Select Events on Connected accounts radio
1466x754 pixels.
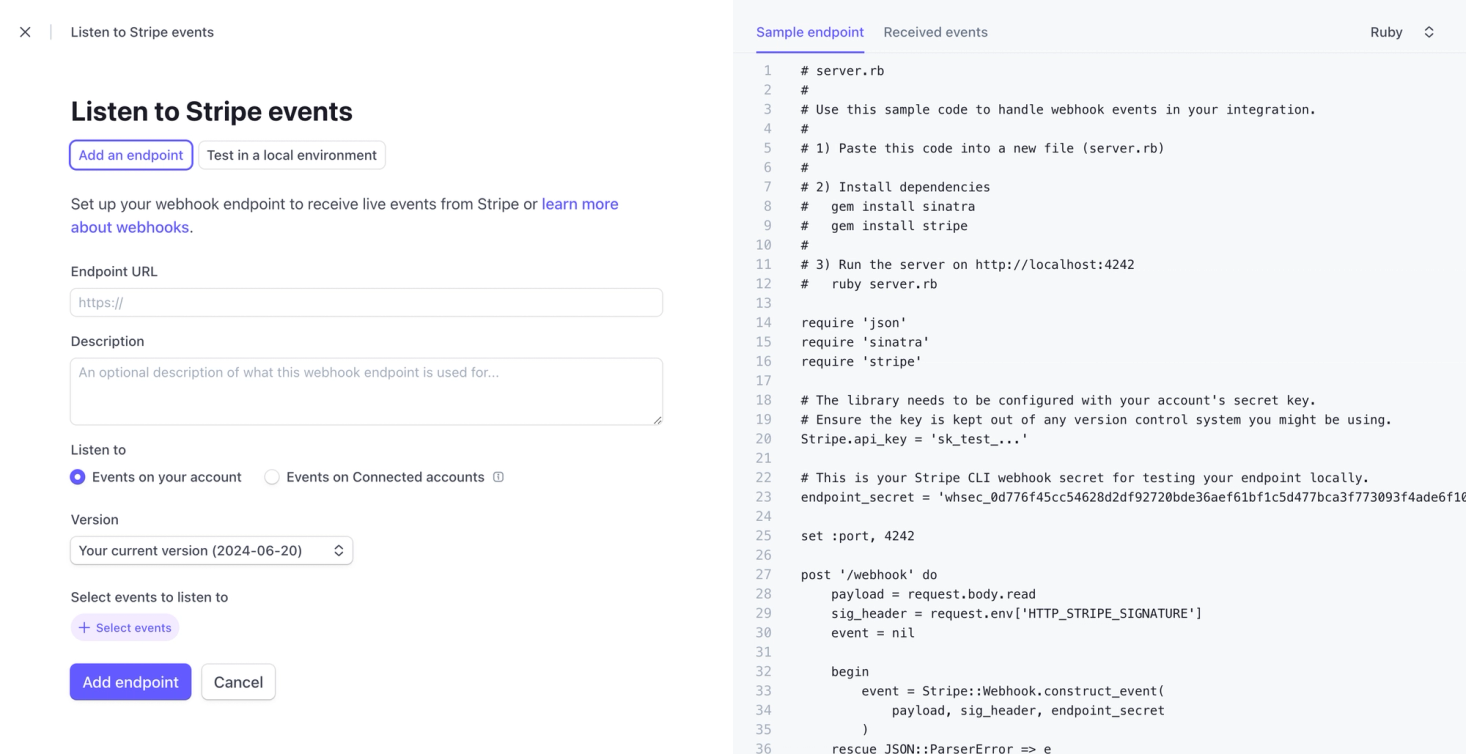point(272,477)
